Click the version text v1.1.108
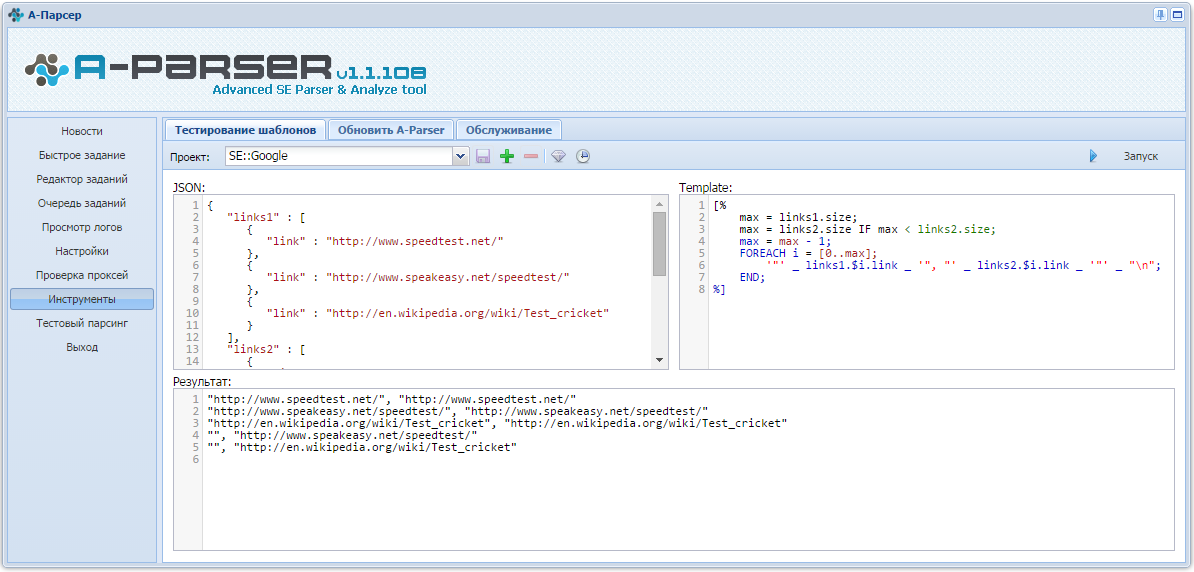Viewport: 1194px width, 572px height. pyautogui.click(x=381, y=73)
